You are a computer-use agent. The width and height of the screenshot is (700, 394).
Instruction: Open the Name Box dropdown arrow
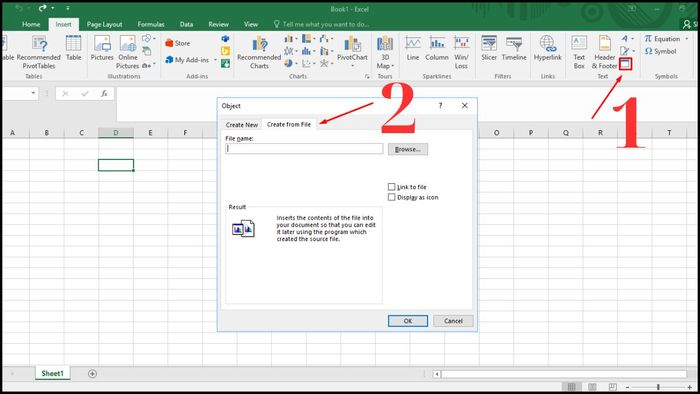[33, 93]
